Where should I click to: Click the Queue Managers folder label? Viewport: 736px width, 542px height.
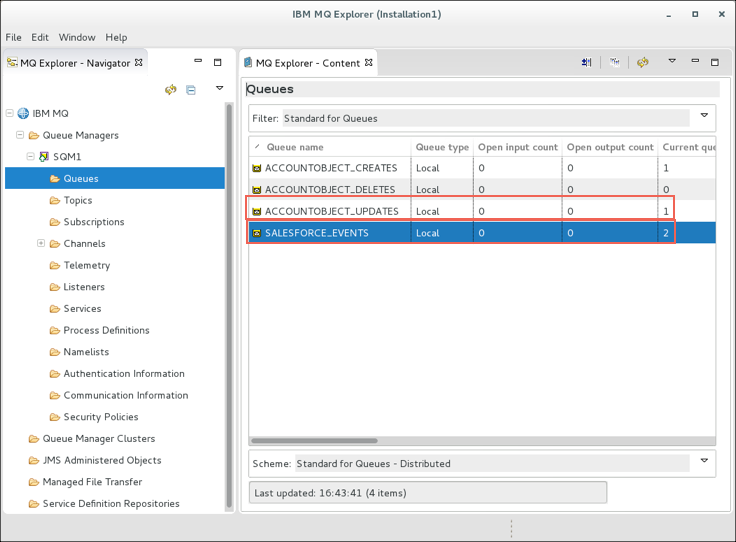(80, 135)
